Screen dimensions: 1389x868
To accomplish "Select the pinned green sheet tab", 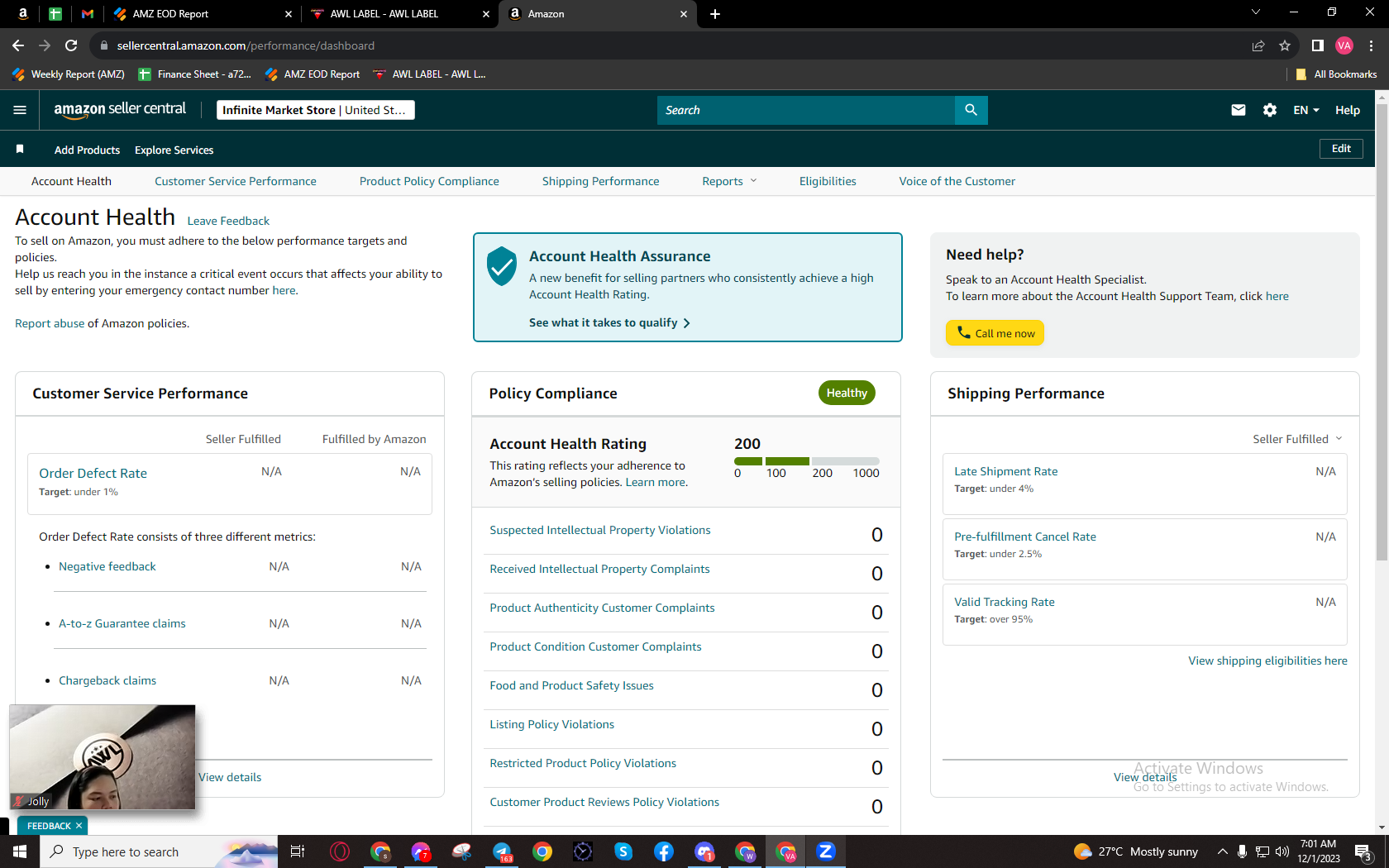I will [55, 14].
